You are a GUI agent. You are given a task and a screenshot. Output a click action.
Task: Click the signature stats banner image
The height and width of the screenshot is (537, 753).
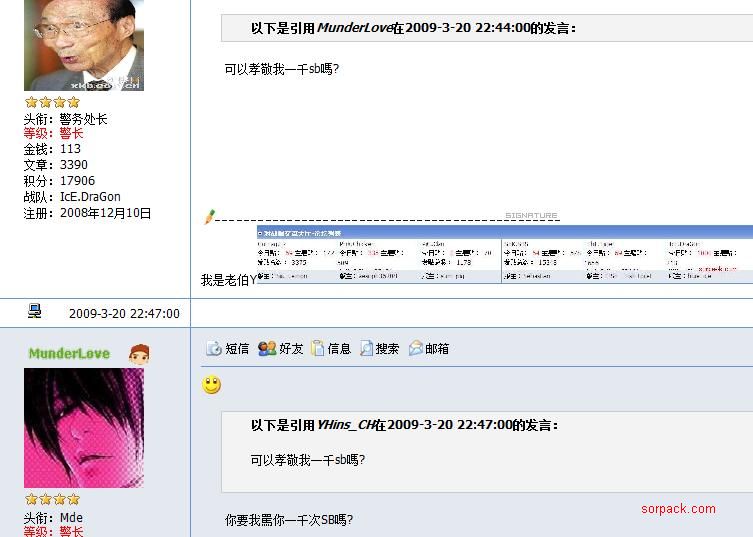tap(504, 254)
